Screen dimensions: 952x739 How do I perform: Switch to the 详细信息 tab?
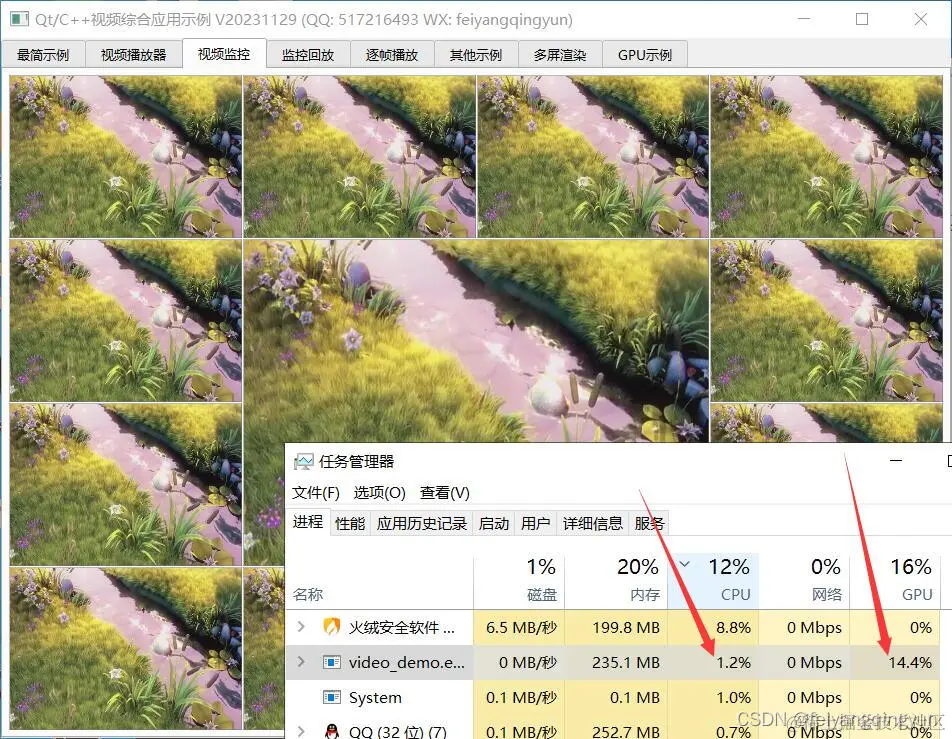pyautogui.click(x=592, y=522)
